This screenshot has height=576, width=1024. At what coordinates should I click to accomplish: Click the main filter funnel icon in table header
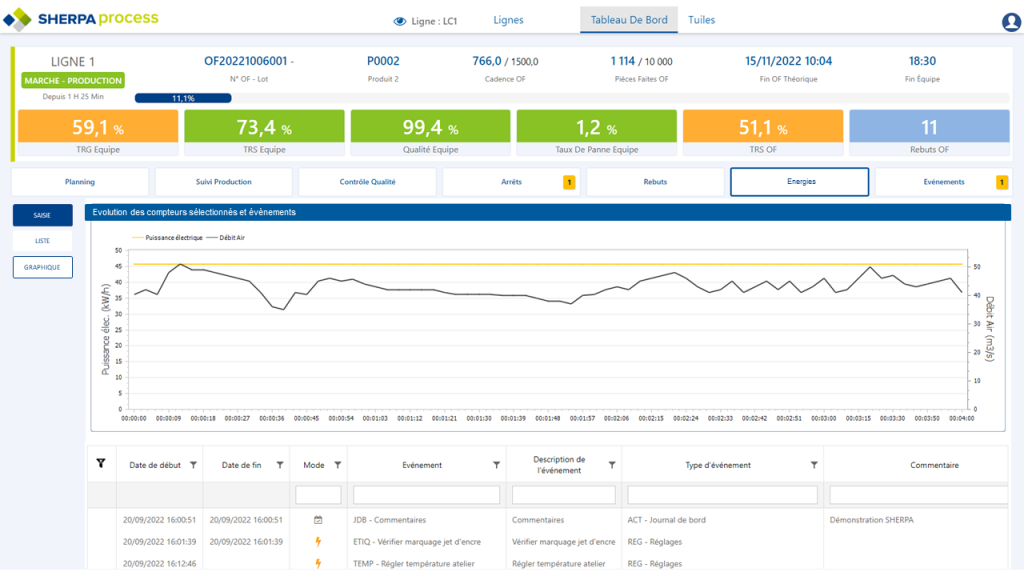(x=99, y=464)
